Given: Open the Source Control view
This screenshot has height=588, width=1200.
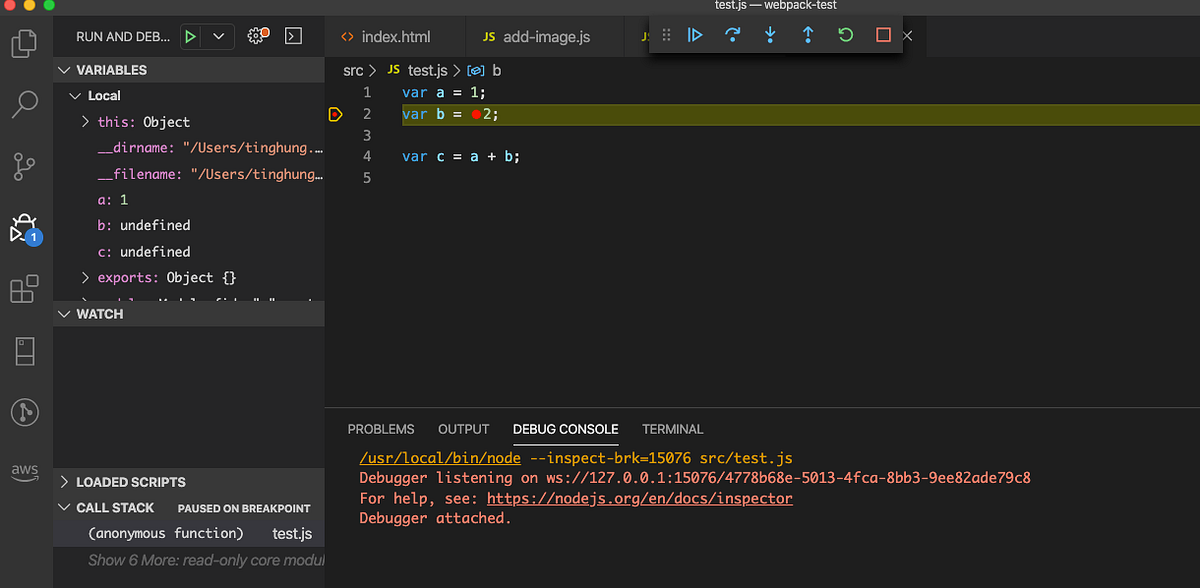Looking at the screenshot, I should point(25,167).
